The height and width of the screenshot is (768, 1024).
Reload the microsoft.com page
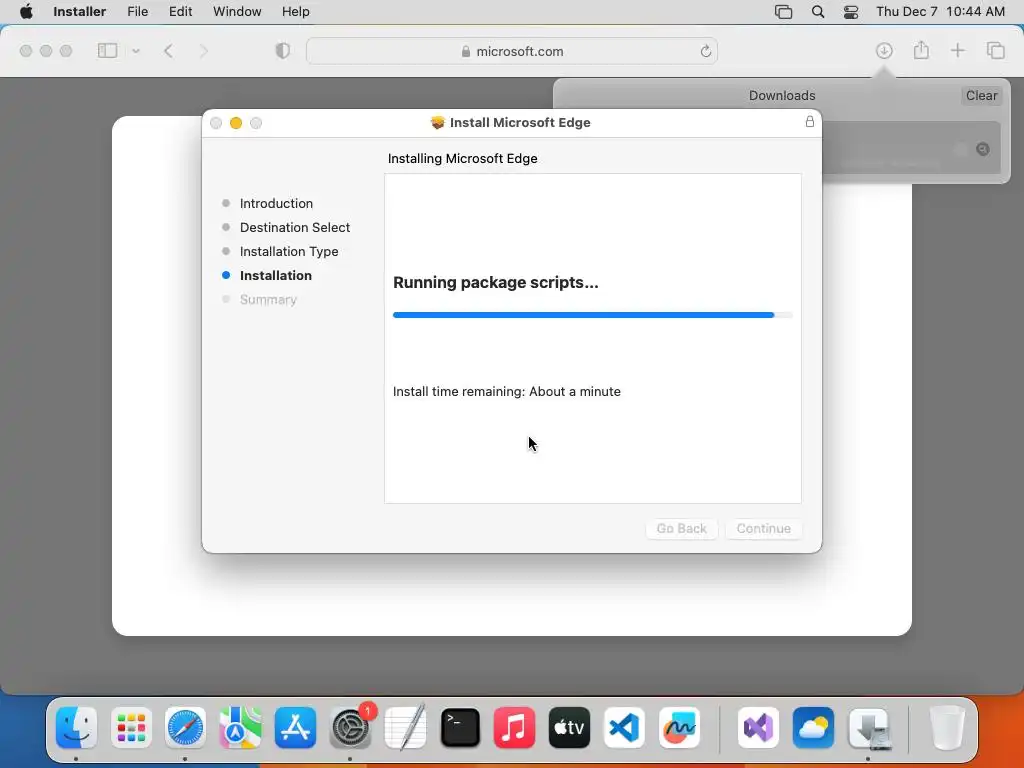[x=705, y=51]
